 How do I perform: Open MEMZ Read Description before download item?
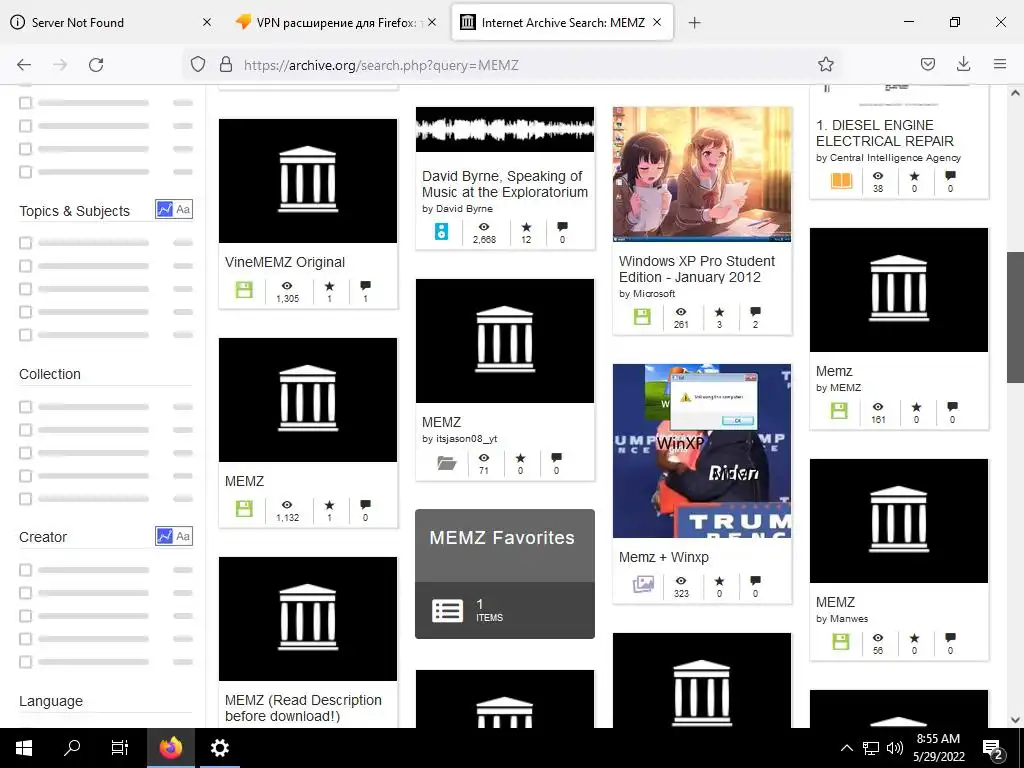click(303, 708)
